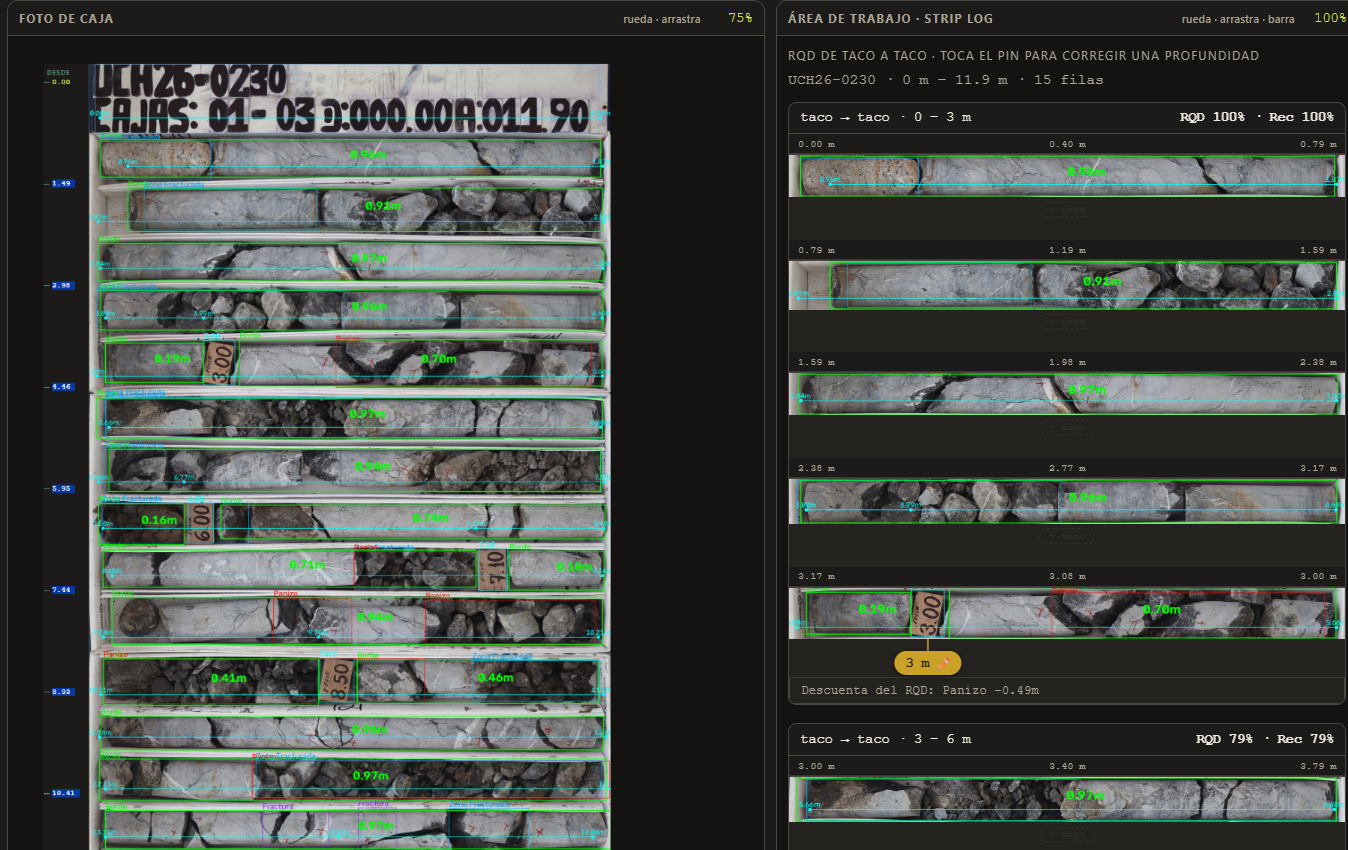Select the 7.44 depth marker on the ruler

pos(61,590)
